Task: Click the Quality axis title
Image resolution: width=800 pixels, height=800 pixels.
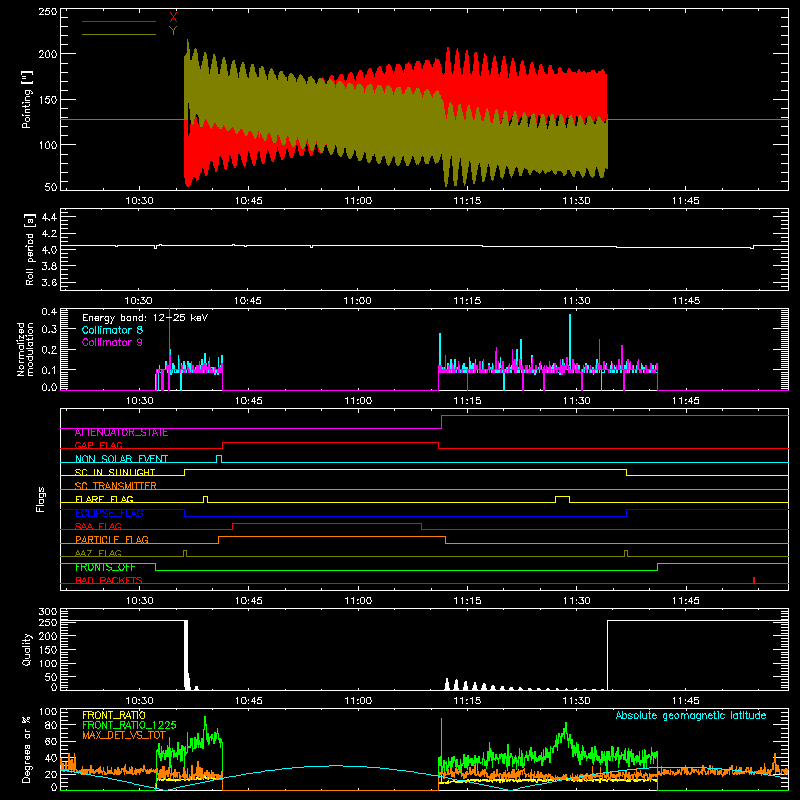Action: (x=27, y=649)
